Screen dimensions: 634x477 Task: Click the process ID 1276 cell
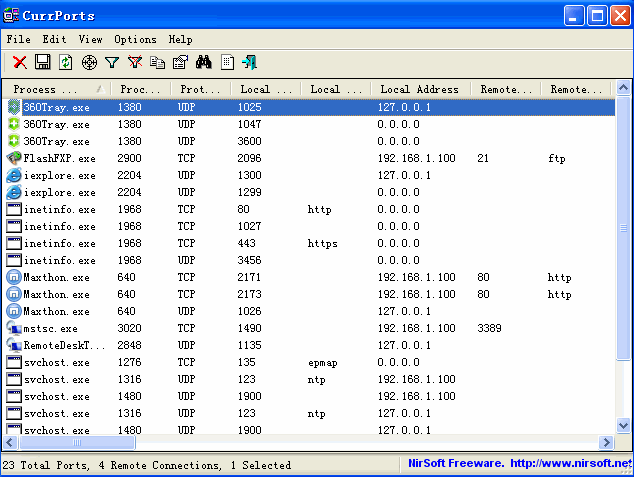(129, 362)
